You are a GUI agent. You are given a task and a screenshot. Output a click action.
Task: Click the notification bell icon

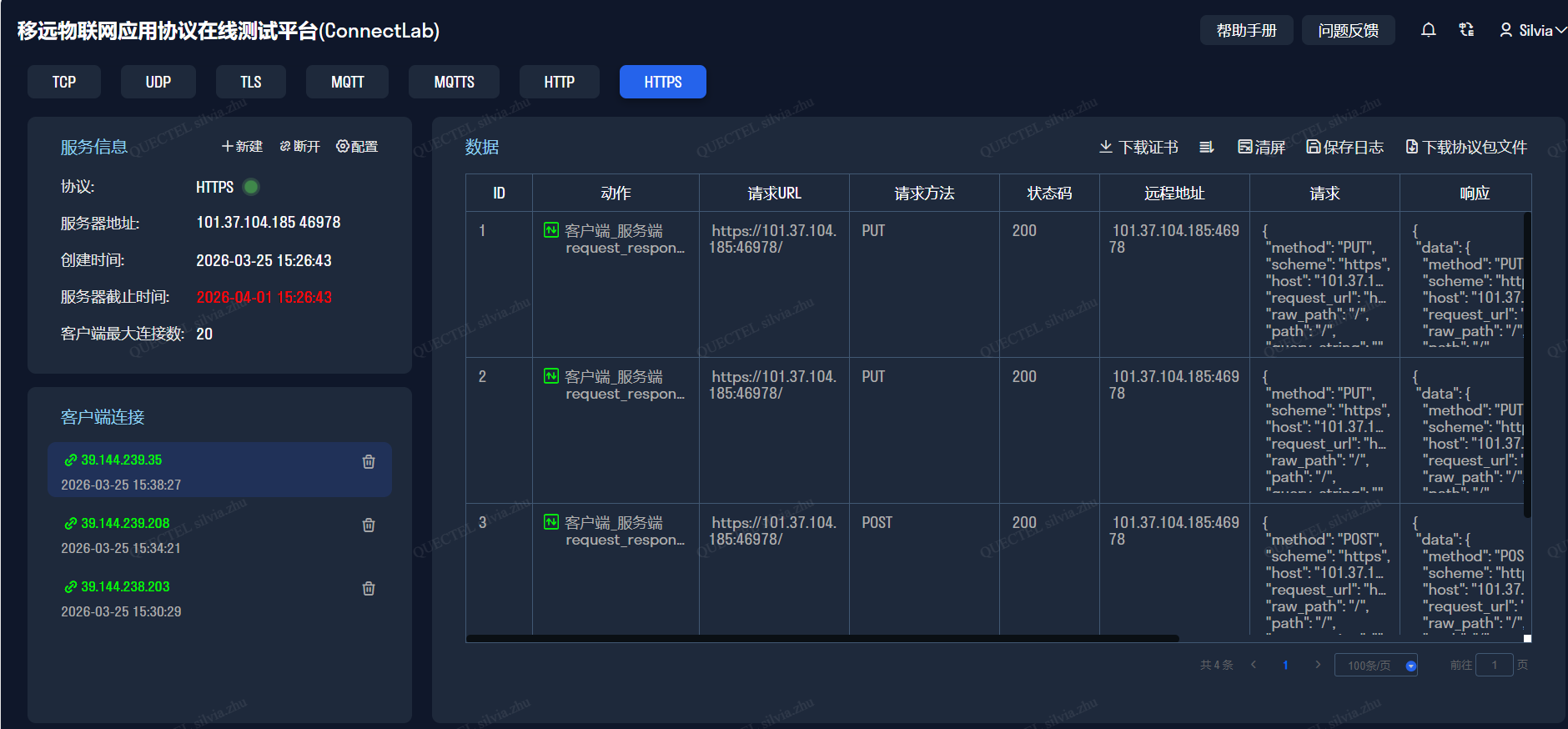[x=1428, y=30]
